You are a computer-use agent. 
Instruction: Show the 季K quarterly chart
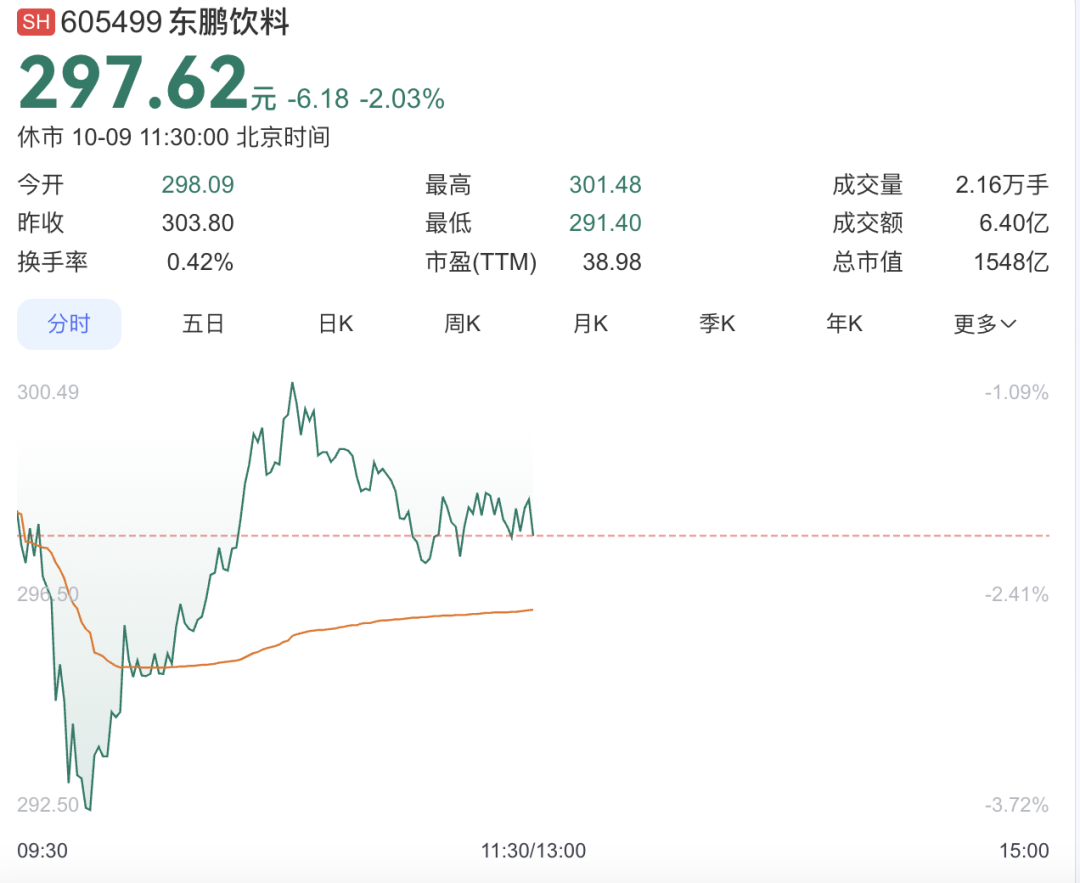[717, 324]
